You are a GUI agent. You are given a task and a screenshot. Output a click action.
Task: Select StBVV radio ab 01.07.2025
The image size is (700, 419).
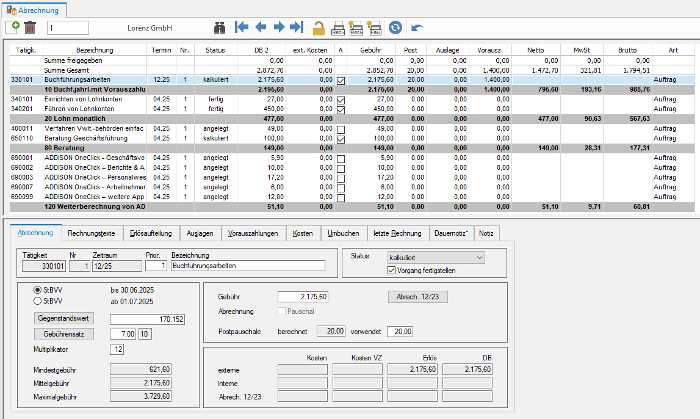click(x=38, y=301)
